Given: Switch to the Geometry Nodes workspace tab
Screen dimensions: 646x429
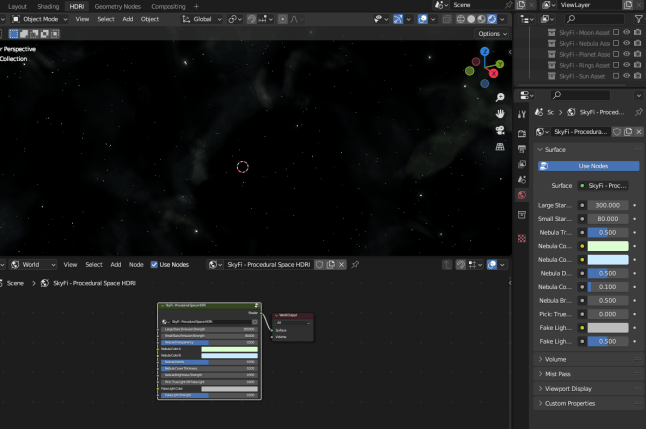Looking at the screenshot, I should pos(119,6).
